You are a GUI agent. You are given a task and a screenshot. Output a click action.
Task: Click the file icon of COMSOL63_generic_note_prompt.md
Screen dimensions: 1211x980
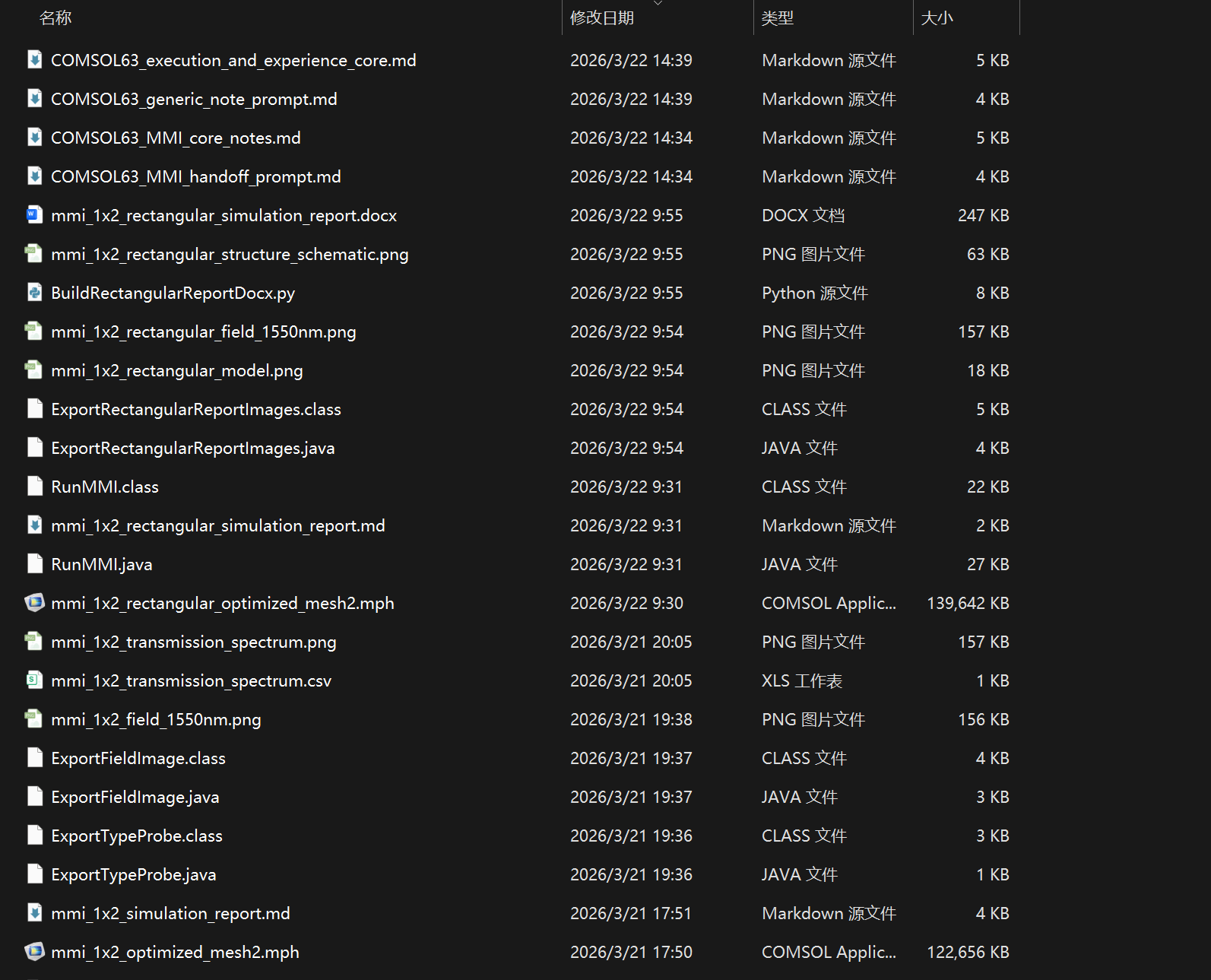click(34, 98)
